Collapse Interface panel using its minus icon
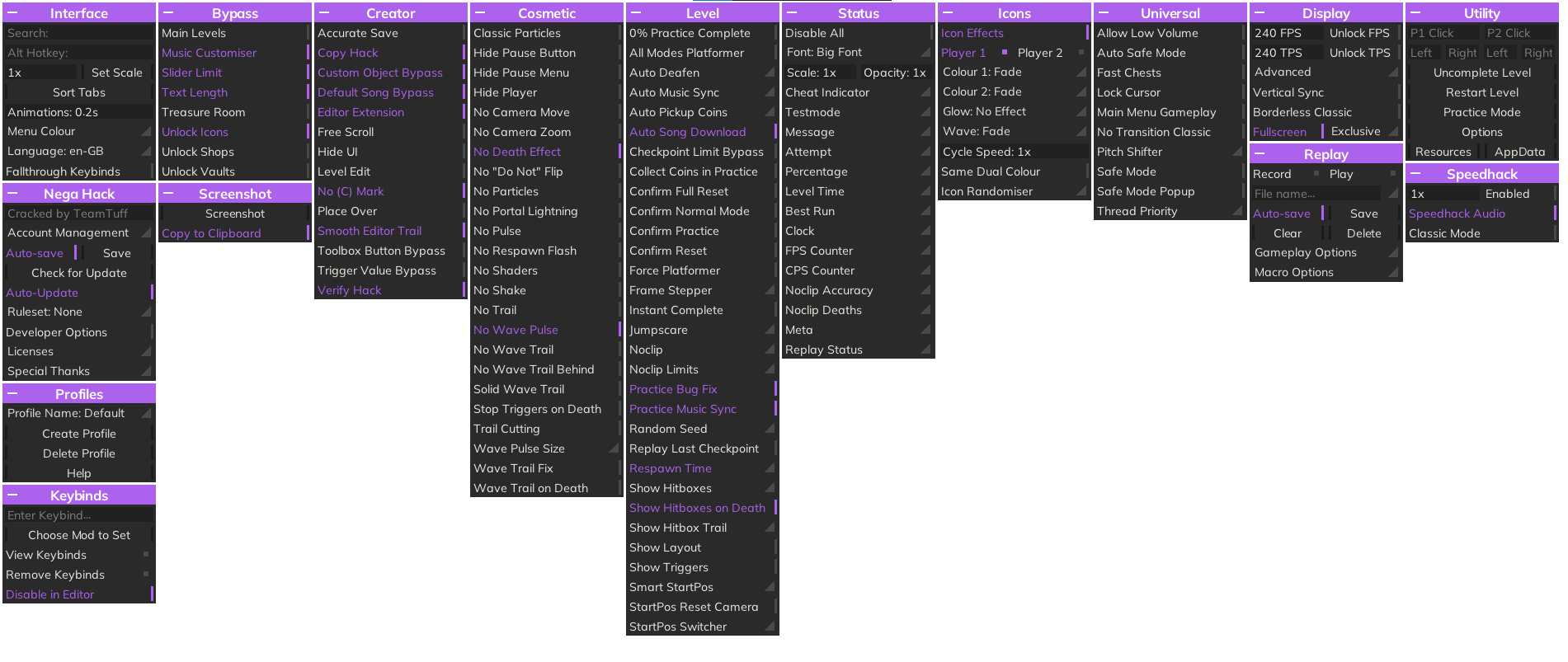 click(13, 13)
